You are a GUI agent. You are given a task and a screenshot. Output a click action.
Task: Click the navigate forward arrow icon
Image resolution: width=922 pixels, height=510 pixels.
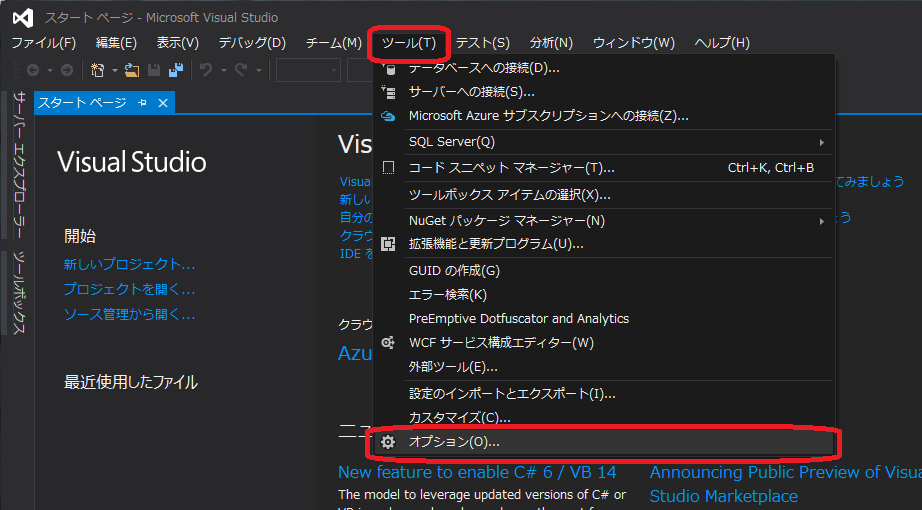point(67,71)
